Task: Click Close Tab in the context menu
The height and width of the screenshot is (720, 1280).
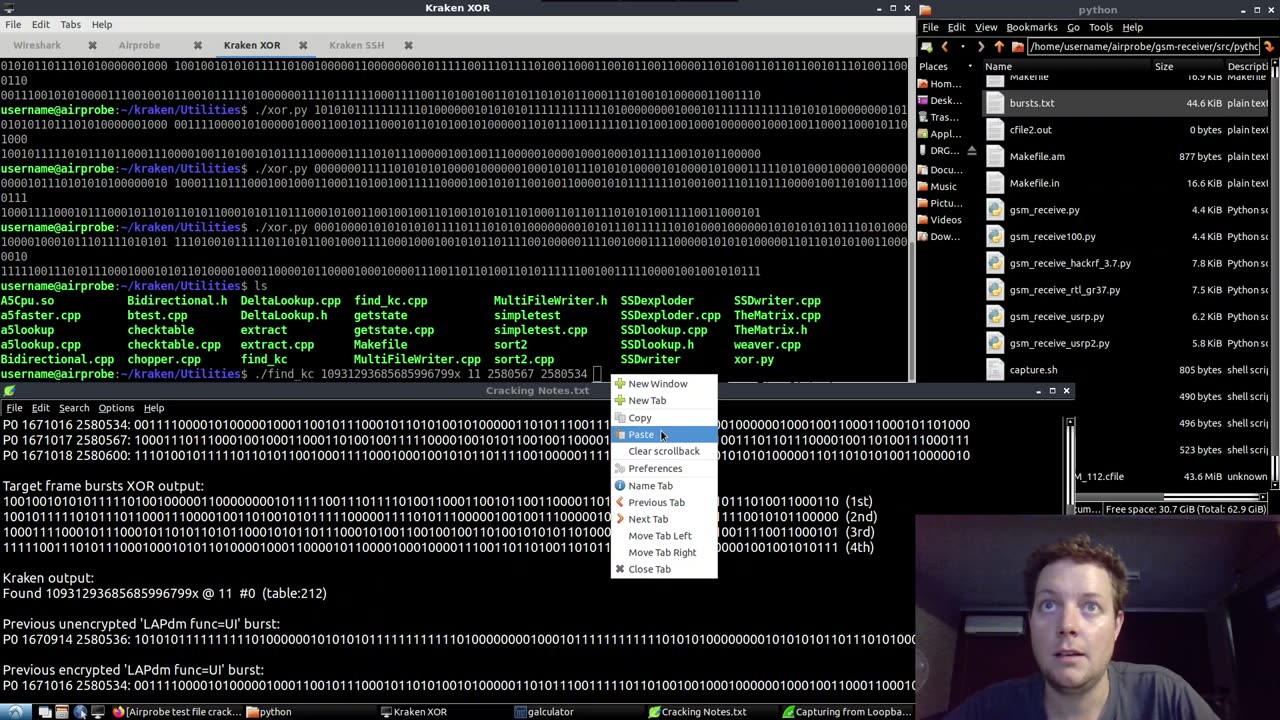Action: coord(664,569)
